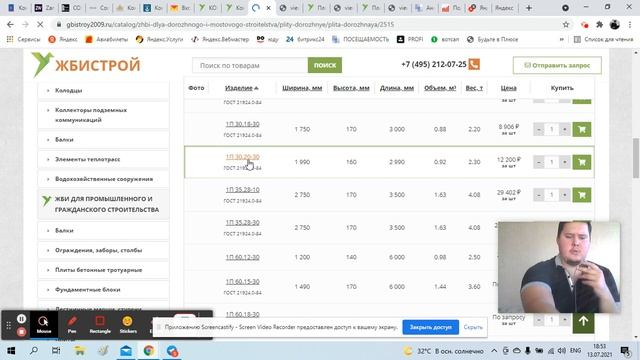
Task: Open the Chrome profile avatar
Action: (615, 24)
